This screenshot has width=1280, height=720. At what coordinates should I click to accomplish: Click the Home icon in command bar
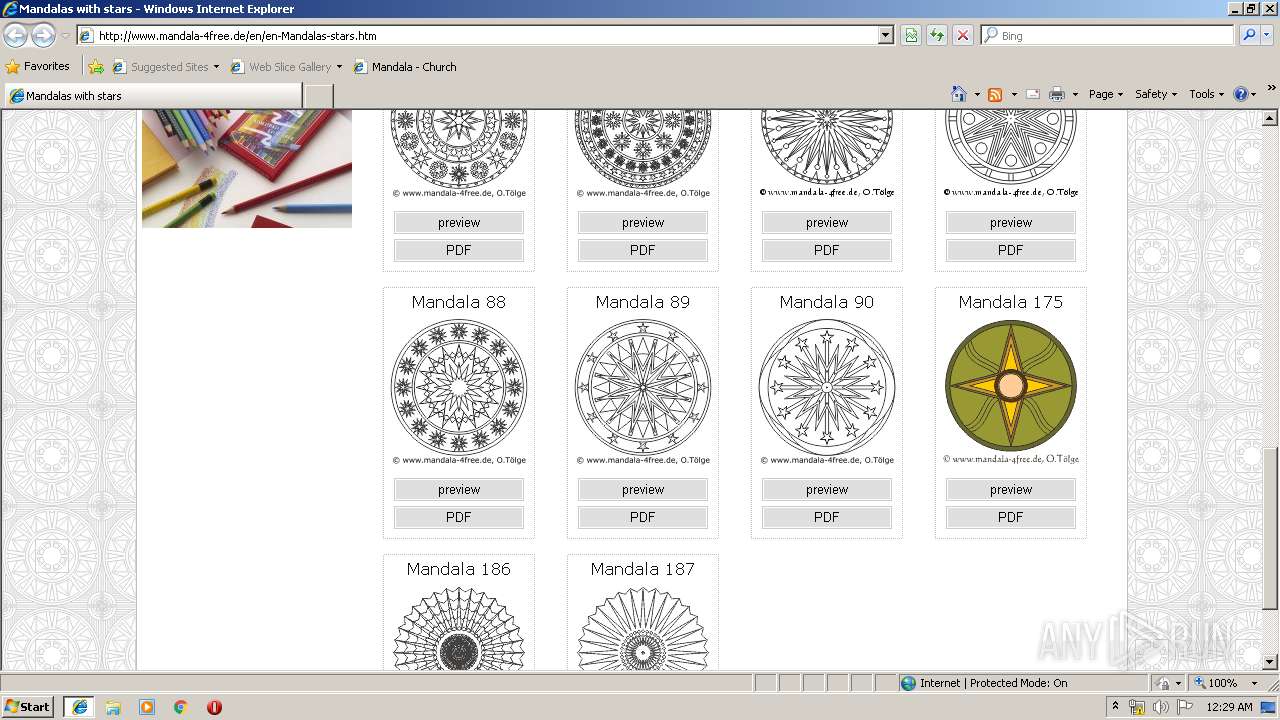point(959,94)
